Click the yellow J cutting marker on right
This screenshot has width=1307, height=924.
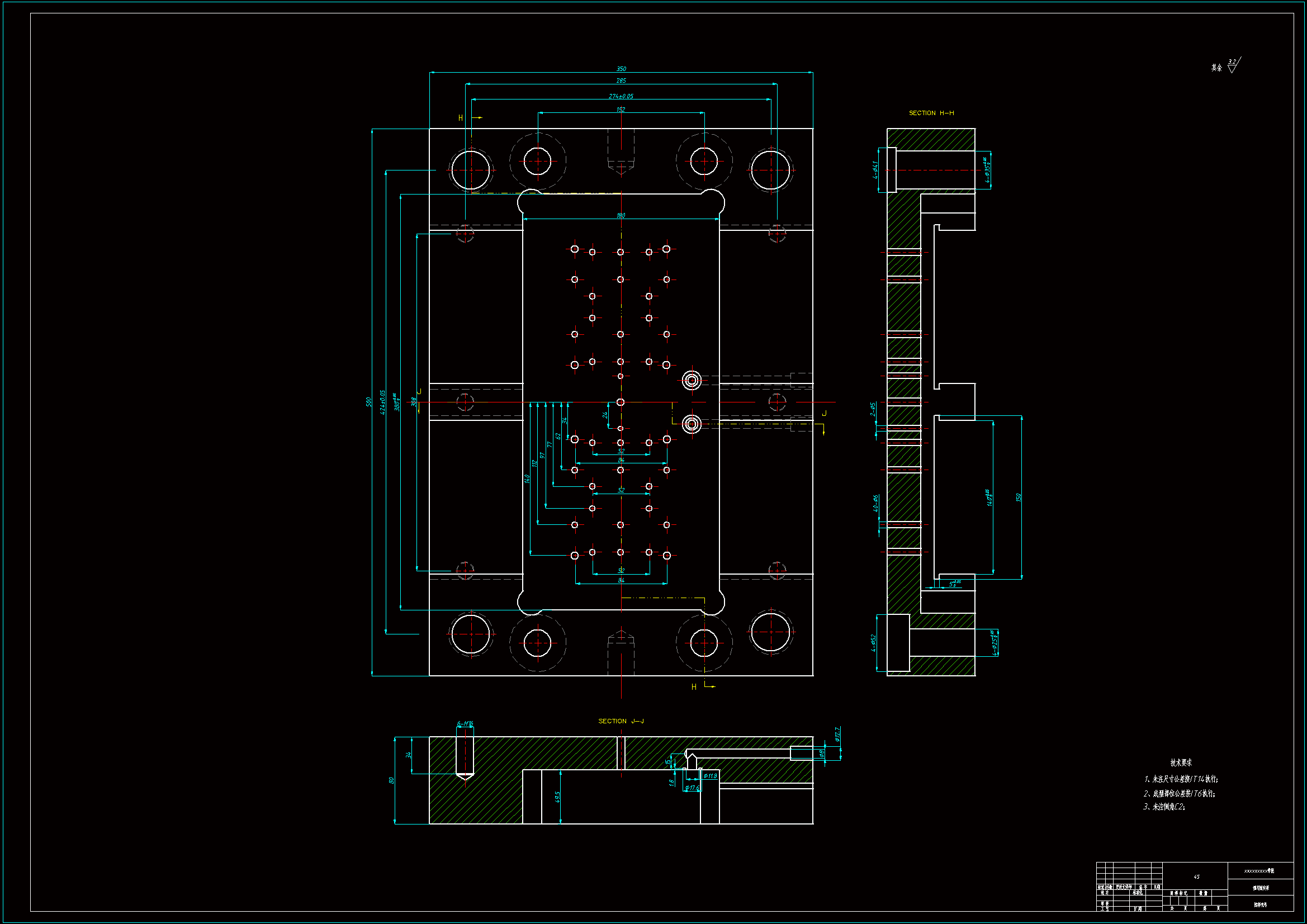823,414
